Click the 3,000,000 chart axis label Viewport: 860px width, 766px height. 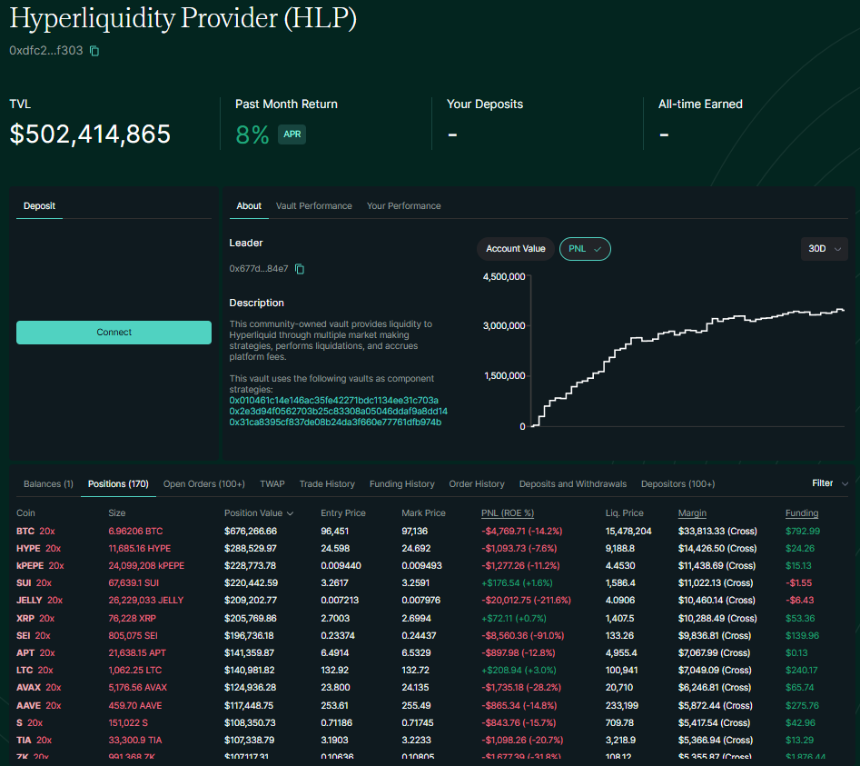point(504,326)
